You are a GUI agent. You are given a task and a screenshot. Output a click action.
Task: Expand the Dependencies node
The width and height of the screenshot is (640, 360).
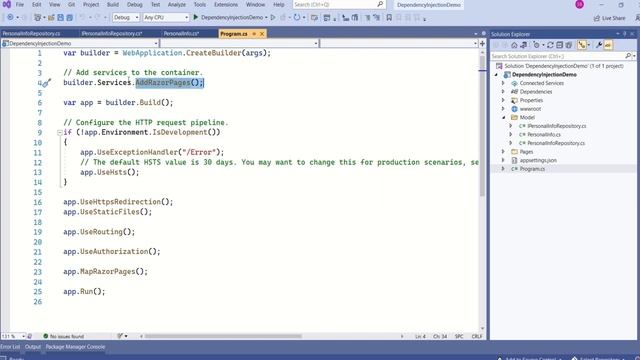pos(503,92)
